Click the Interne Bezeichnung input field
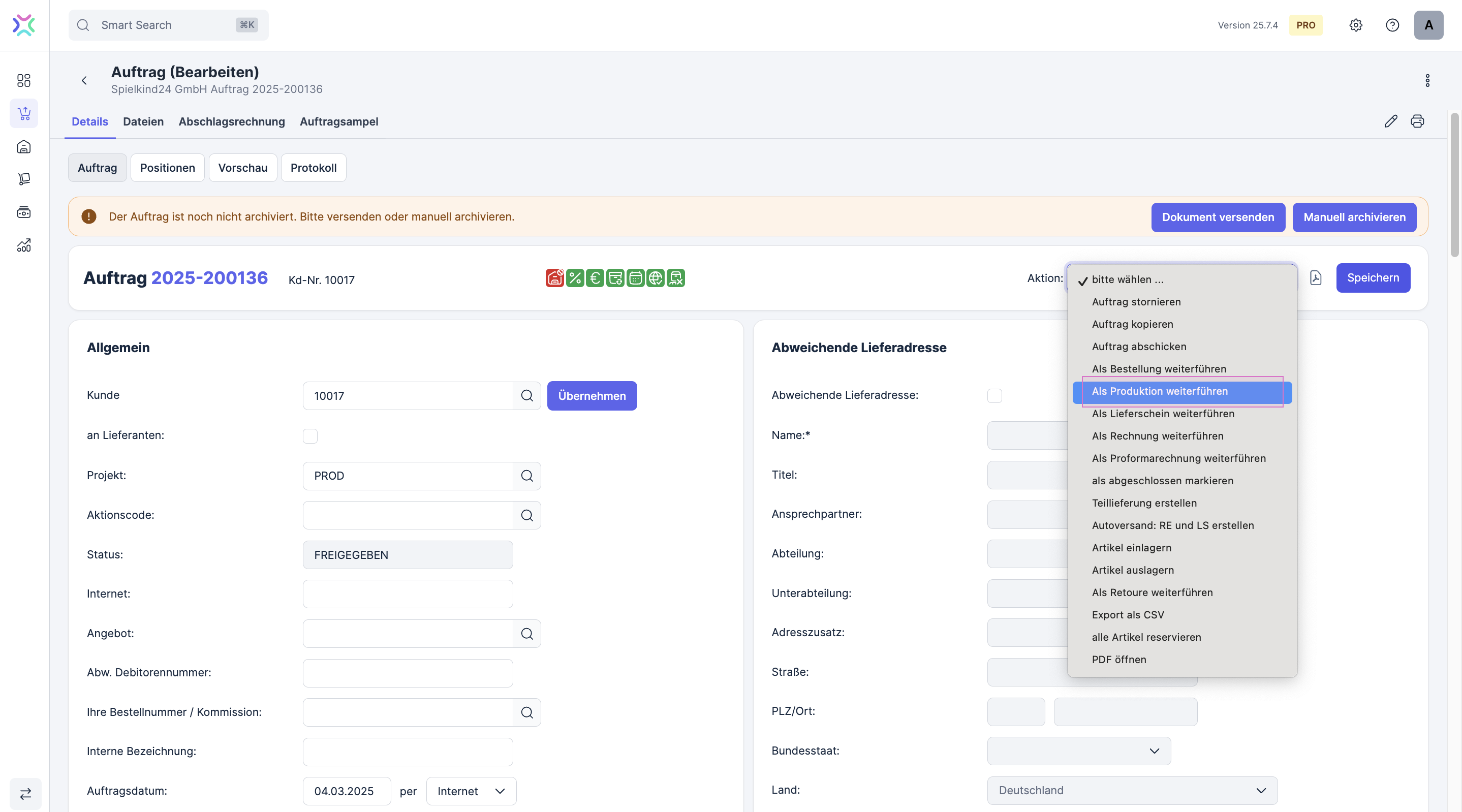Image resolution: width=1462 pixels, height=812 pixels. coord(408,752)
